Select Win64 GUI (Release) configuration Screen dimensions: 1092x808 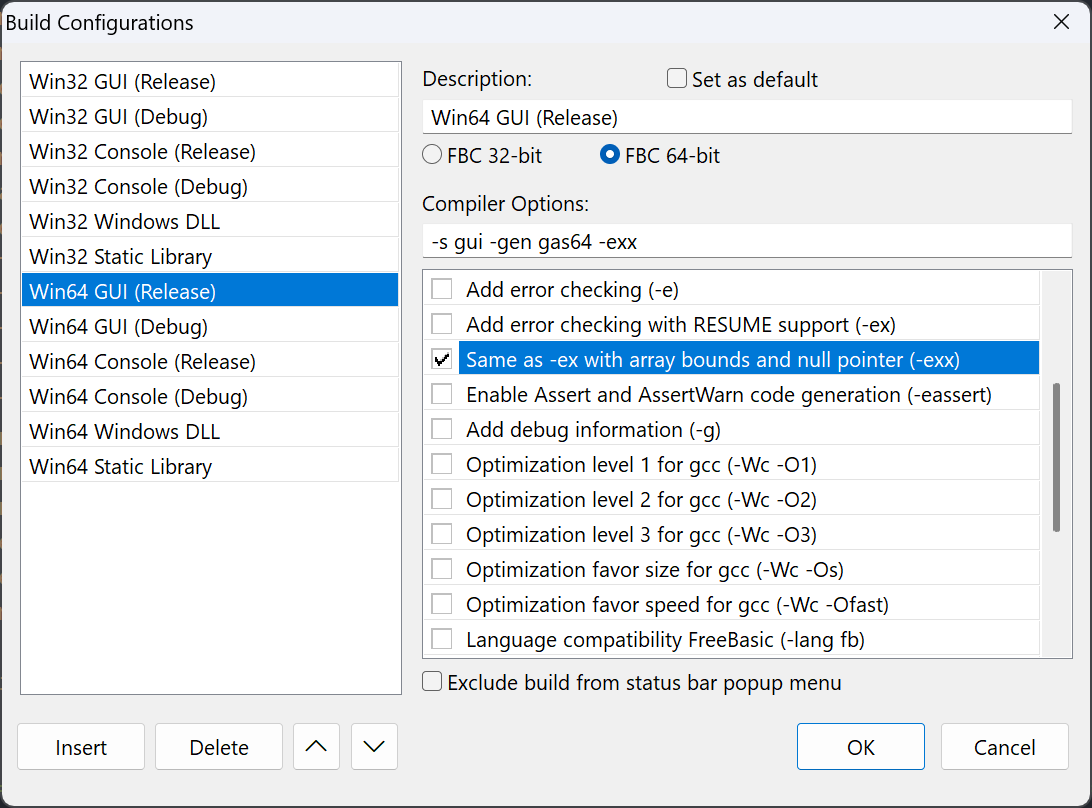click(210, 291)
